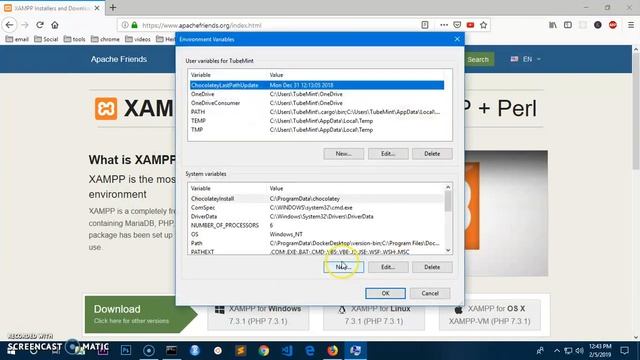Open Visual Studio Code from taskbar
640x360 pixels.
coord(287,350)
